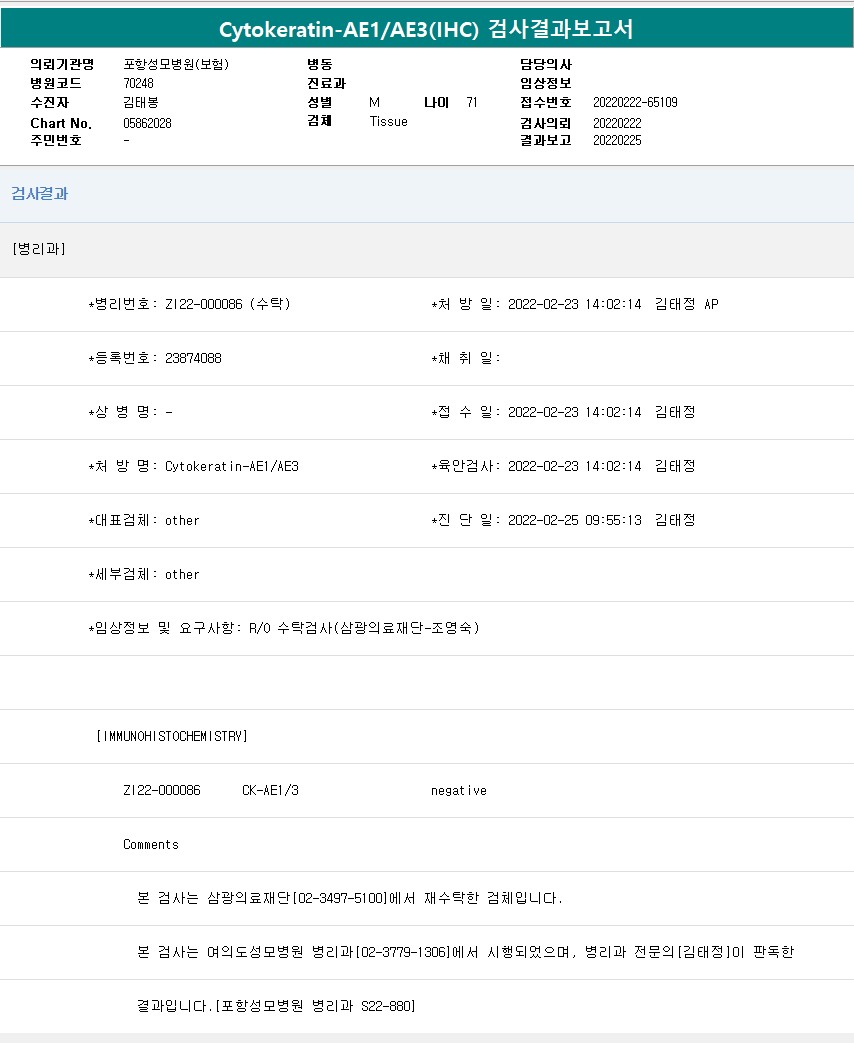This screenshot has height=1043, width=854.
Task: Click the '*세부검체: other' row
Action: (x=144, y=574)
